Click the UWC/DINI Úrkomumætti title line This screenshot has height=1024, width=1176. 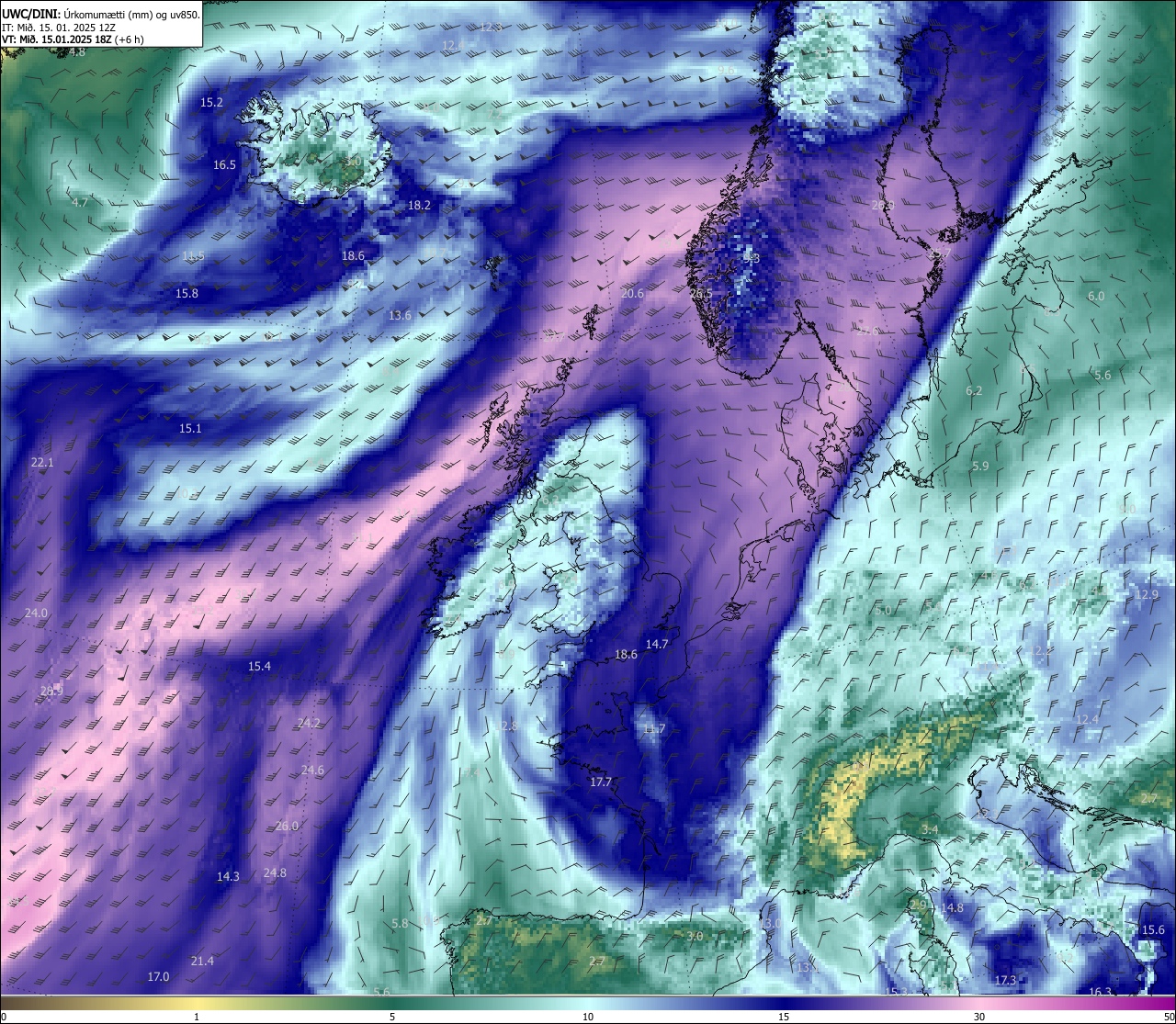tap(101, 14)
